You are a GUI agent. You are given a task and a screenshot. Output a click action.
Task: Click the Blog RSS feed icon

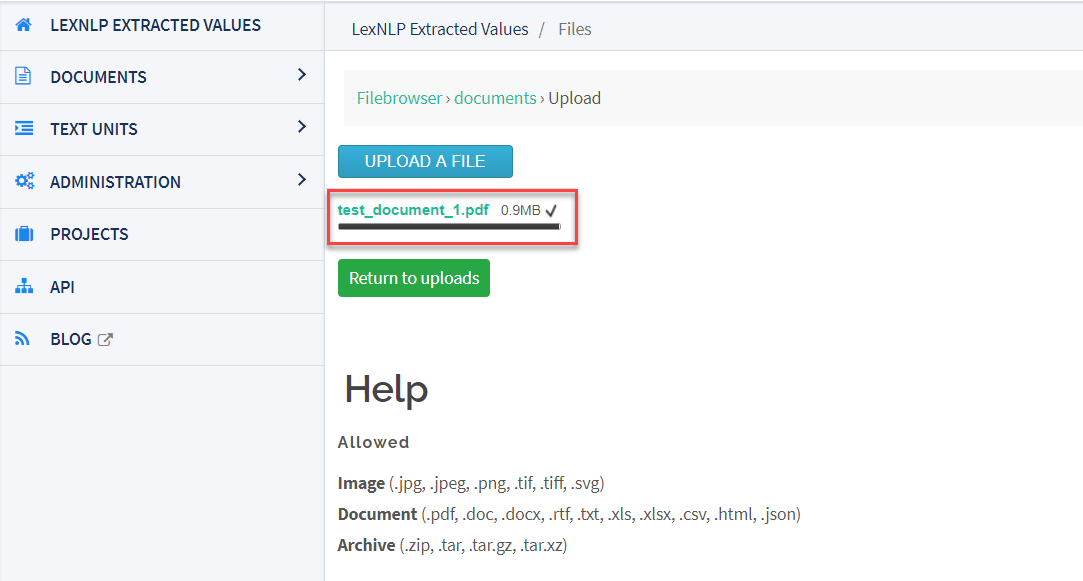point(23,339)
